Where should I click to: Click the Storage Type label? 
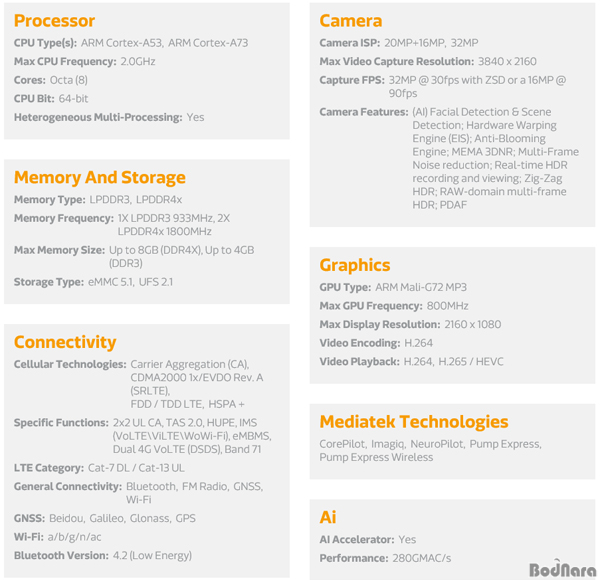pyautogui.click(x=49, y=282)
